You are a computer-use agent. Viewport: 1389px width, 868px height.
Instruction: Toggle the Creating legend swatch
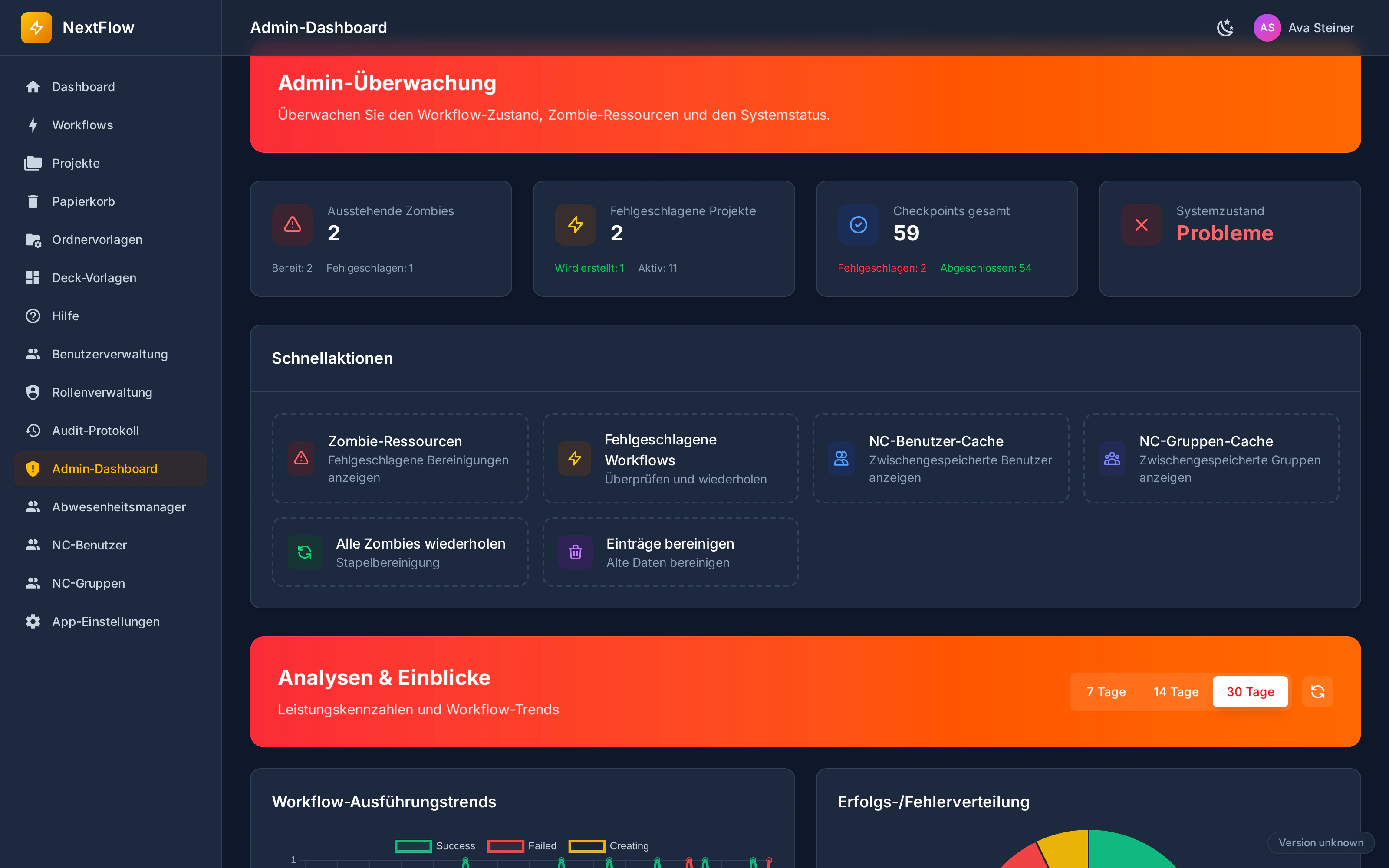click(586, 845)
